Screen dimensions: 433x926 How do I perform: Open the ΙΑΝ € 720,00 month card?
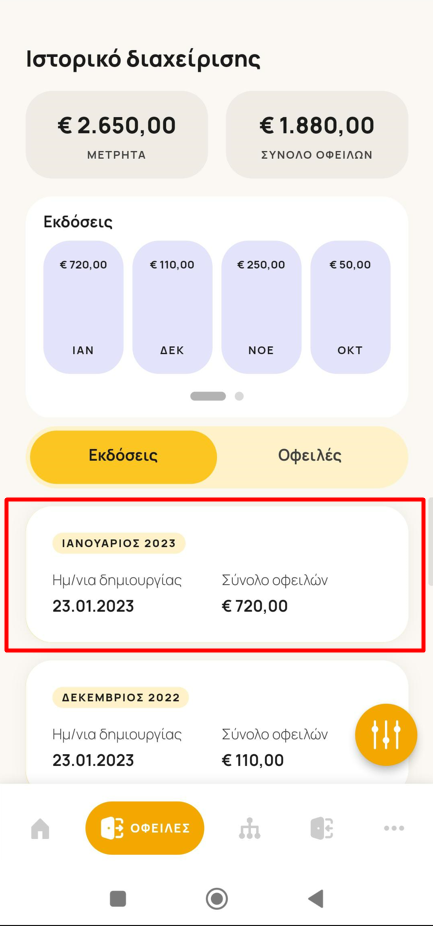83,307
